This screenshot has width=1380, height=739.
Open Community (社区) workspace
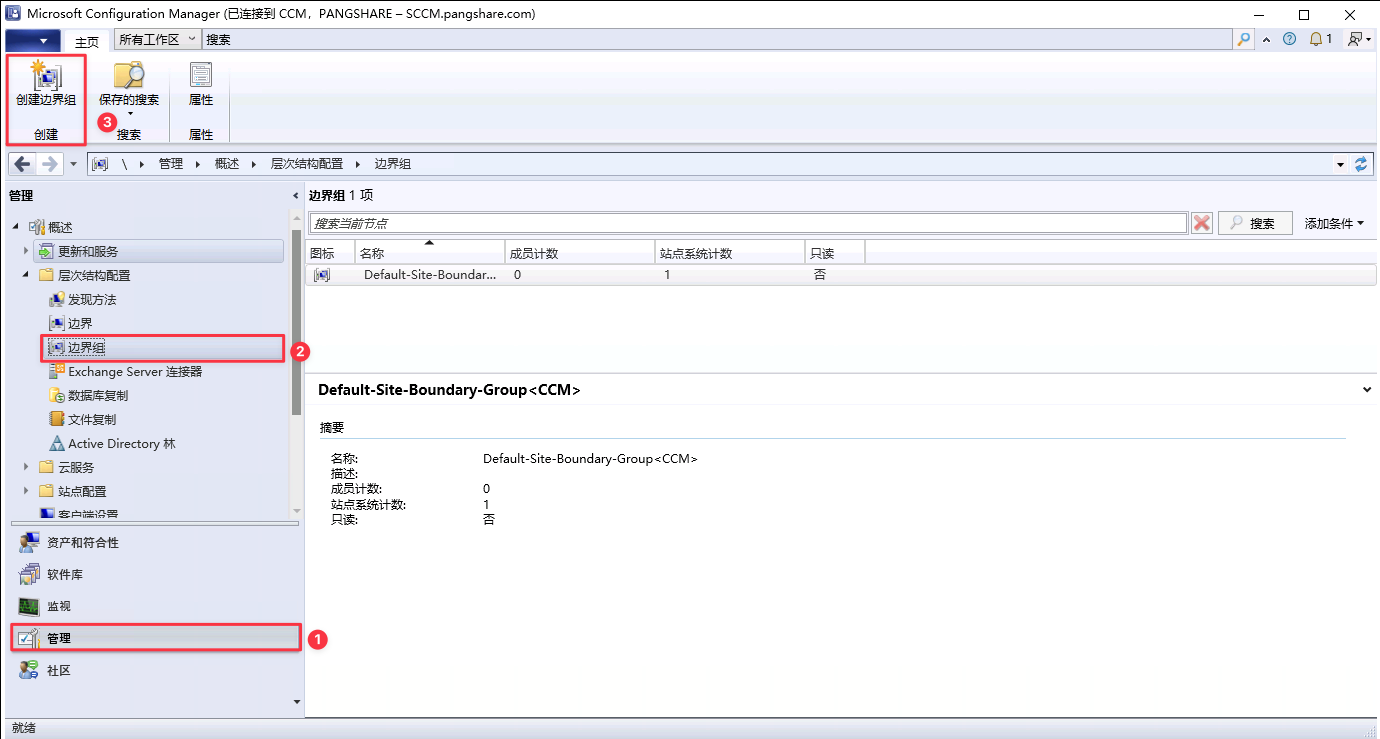coord(154,670)
